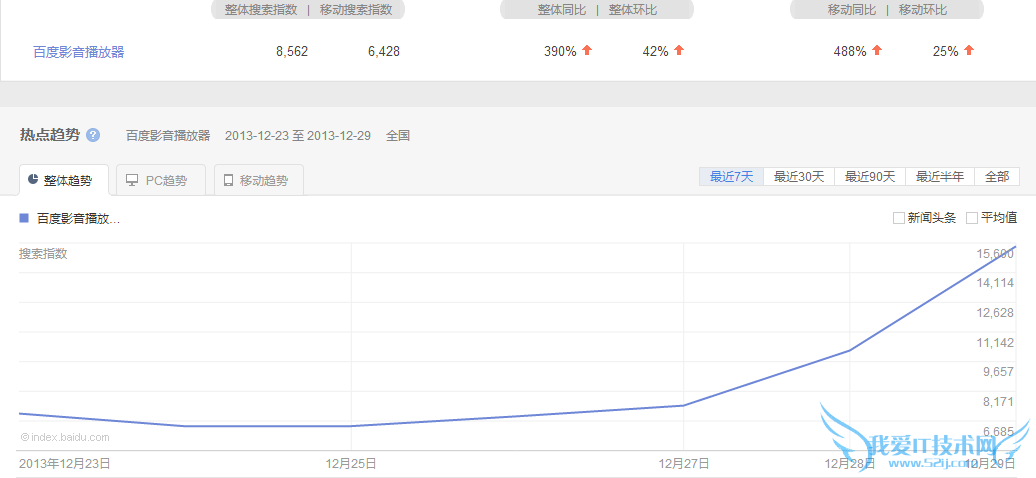
Task: Click the 百度影音播放... legend label
Action: (x=79, y=218)
